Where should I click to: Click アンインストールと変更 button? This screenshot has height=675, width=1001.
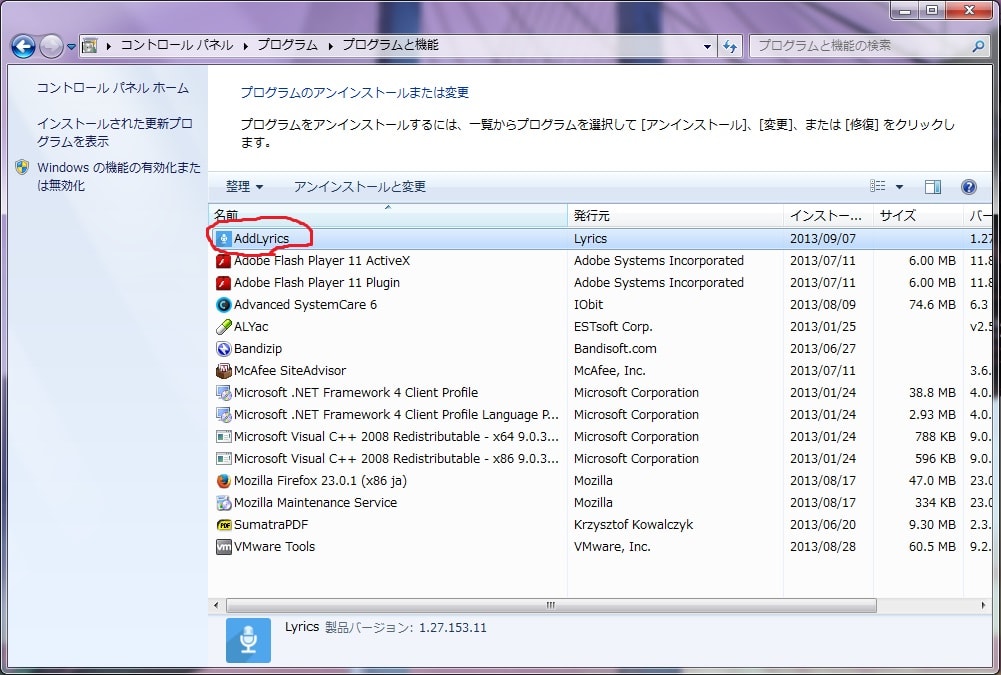coord(359,186)
